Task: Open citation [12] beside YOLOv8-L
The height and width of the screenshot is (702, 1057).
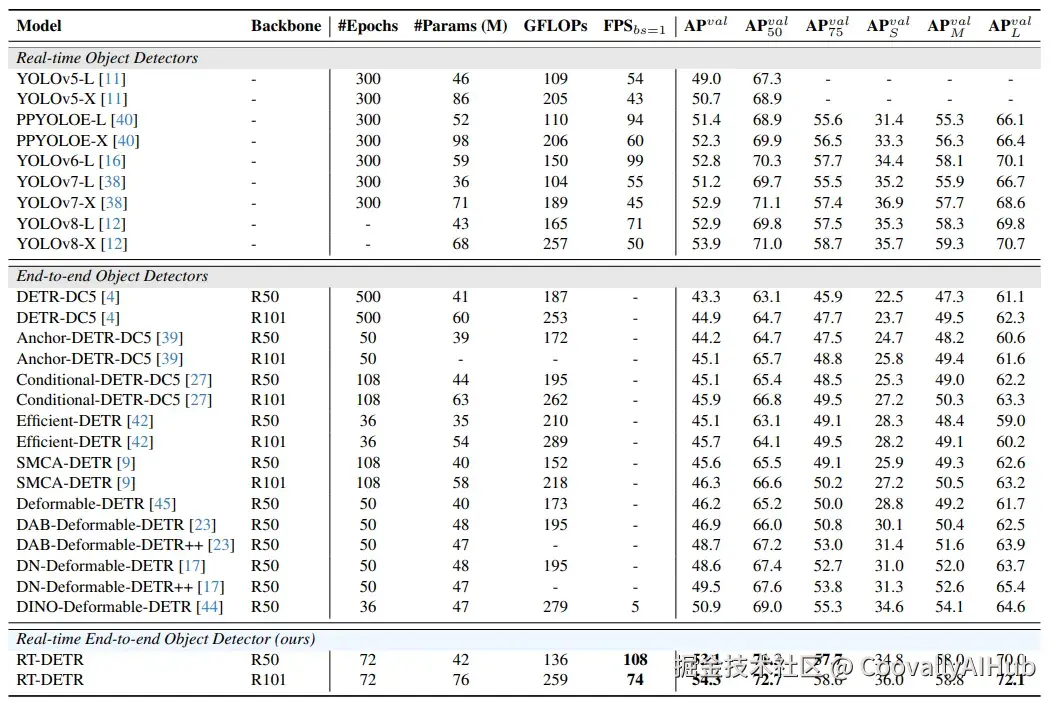Action: pyautogui.click(x=112, y=224)
